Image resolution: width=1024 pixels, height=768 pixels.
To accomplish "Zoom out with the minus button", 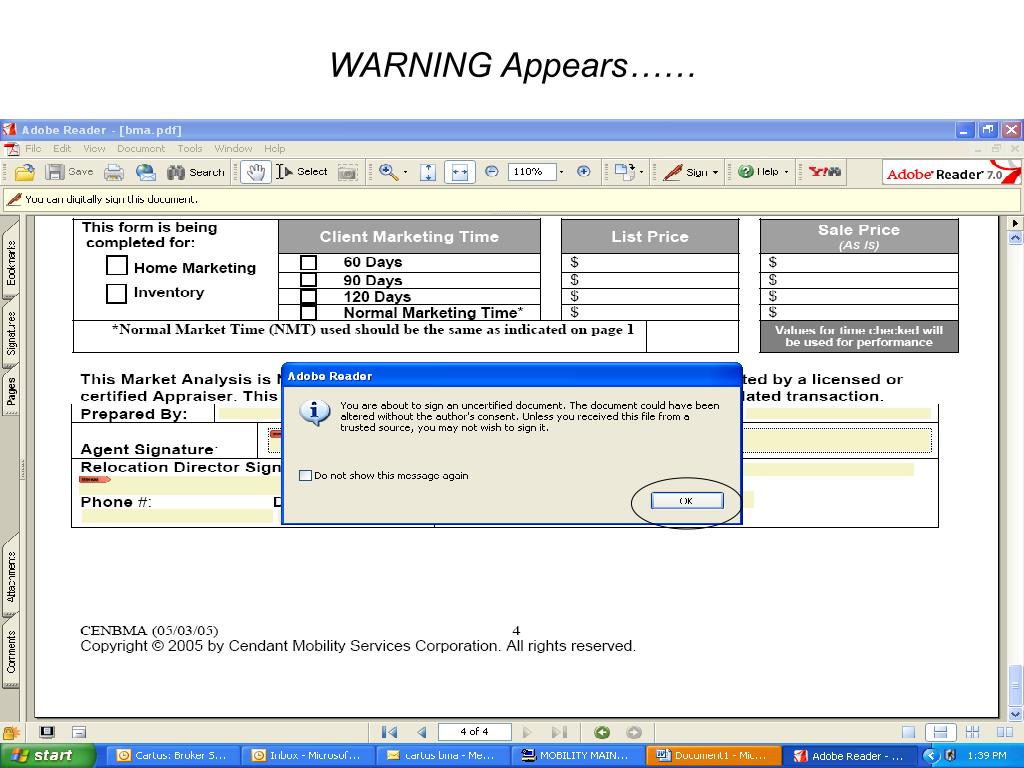I will [x=492, y=172].
